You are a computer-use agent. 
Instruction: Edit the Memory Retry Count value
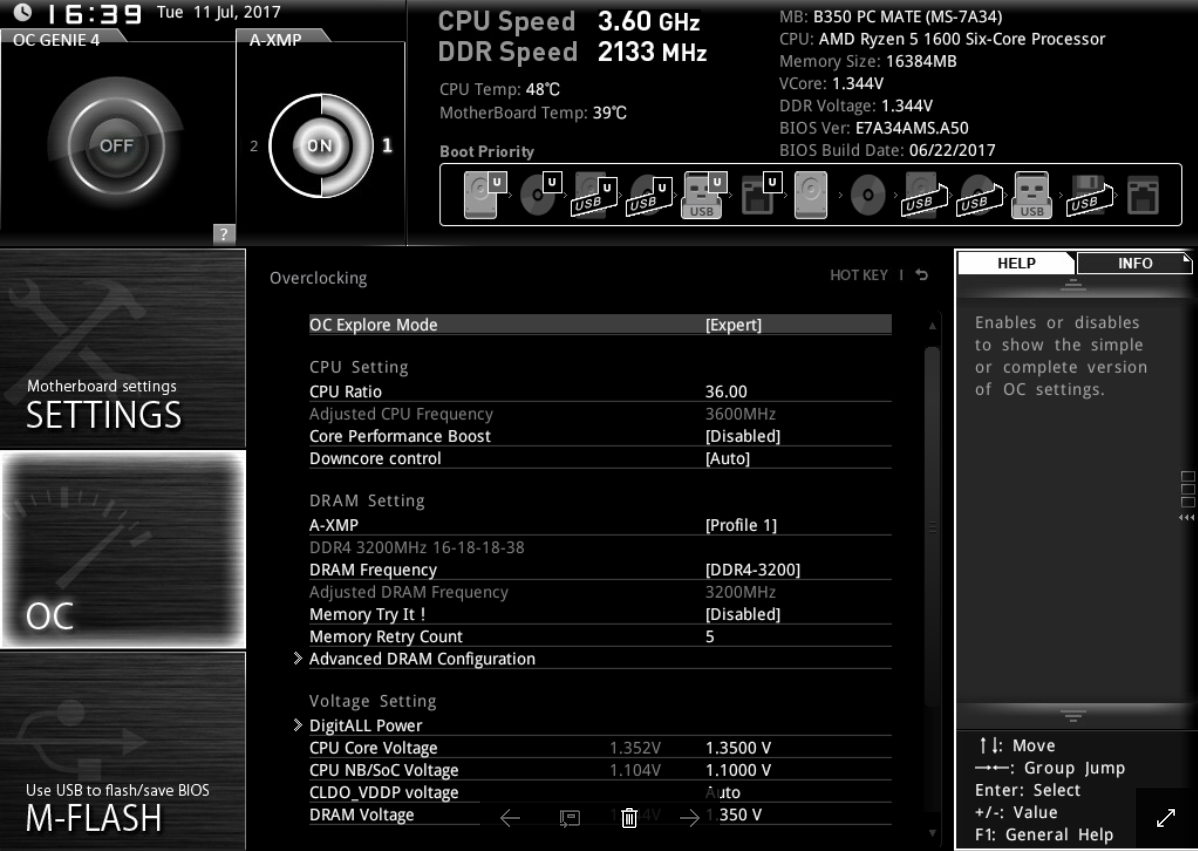point(600,636)
